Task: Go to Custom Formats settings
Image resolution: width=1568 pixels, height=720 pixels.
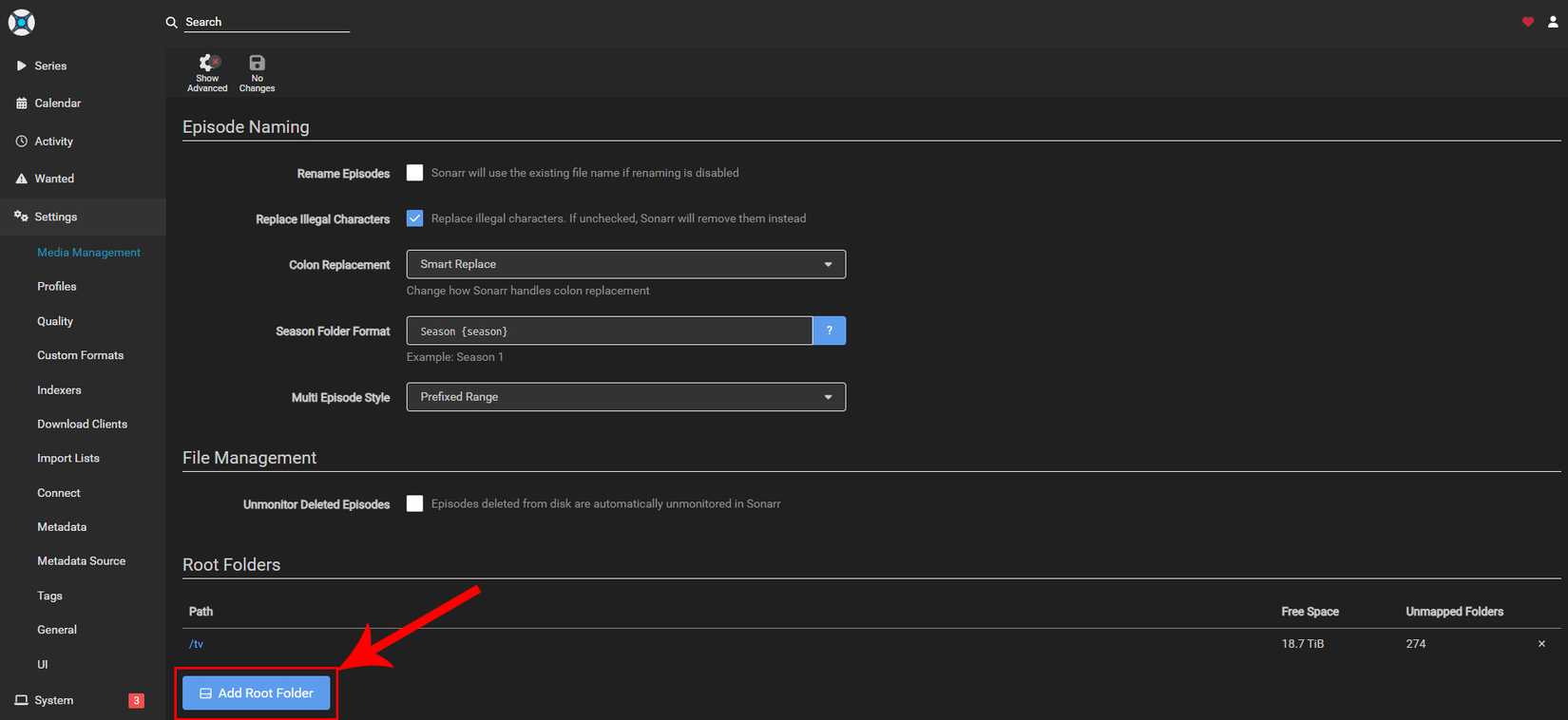Action: tap(80, 355)
